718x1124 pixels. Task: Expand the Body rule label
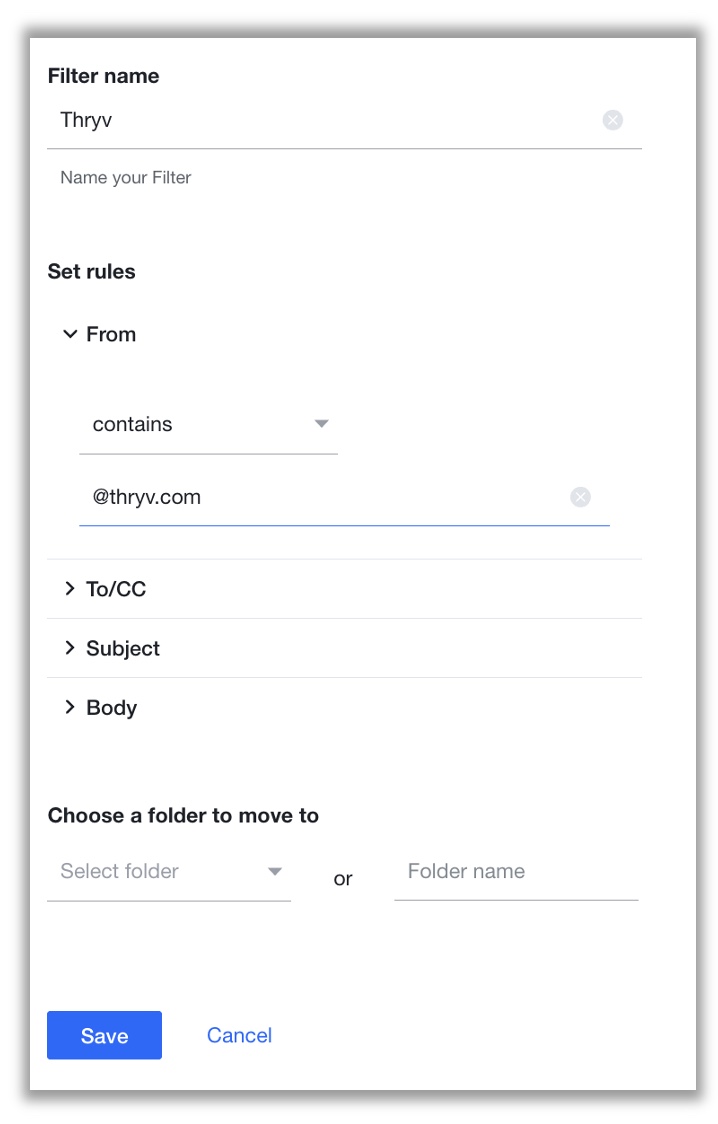(111, 707)
